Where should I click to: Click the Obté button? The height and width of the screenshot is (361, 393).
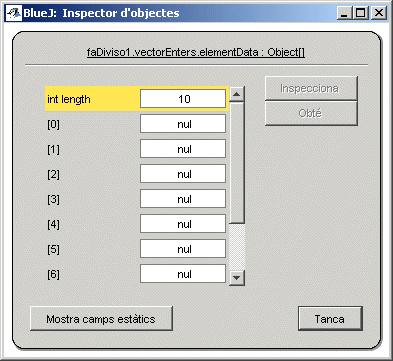(311, 113)
